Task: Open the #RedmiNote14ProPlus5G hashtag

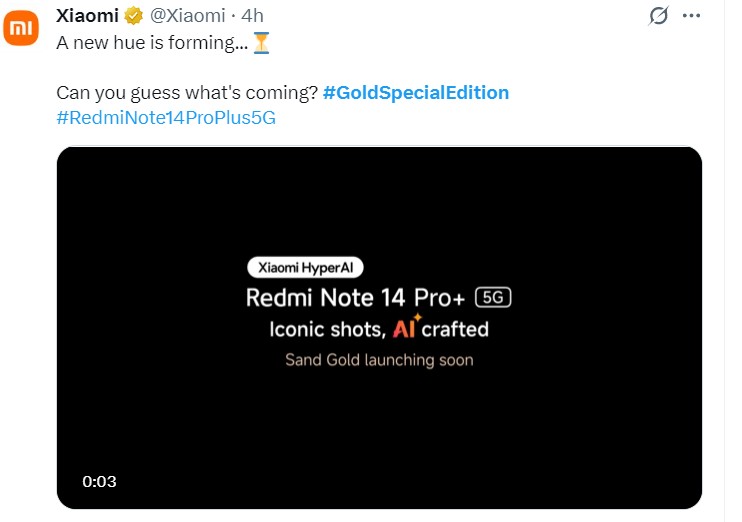Action: pos(166,118)
